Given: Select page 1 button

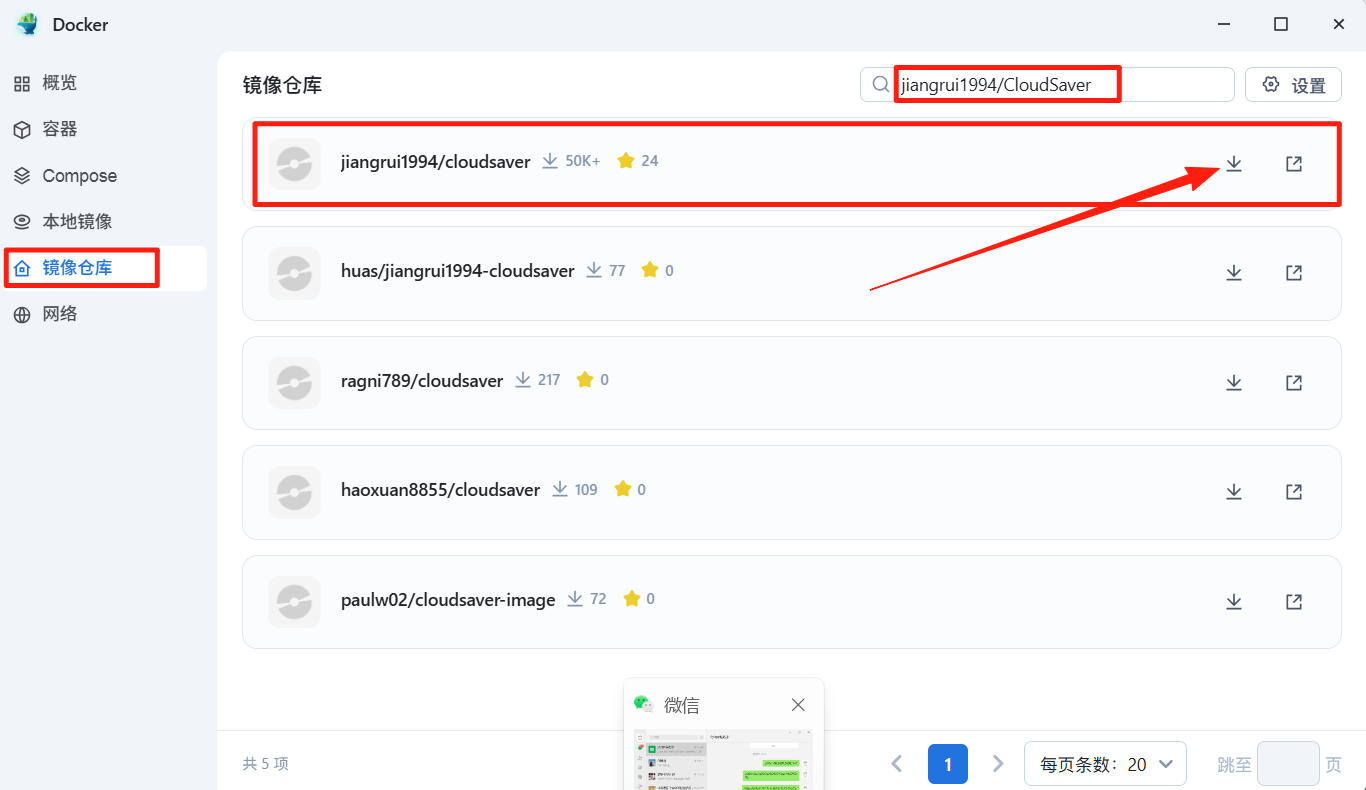Looking at the screenshot, I should pos(947,764).
